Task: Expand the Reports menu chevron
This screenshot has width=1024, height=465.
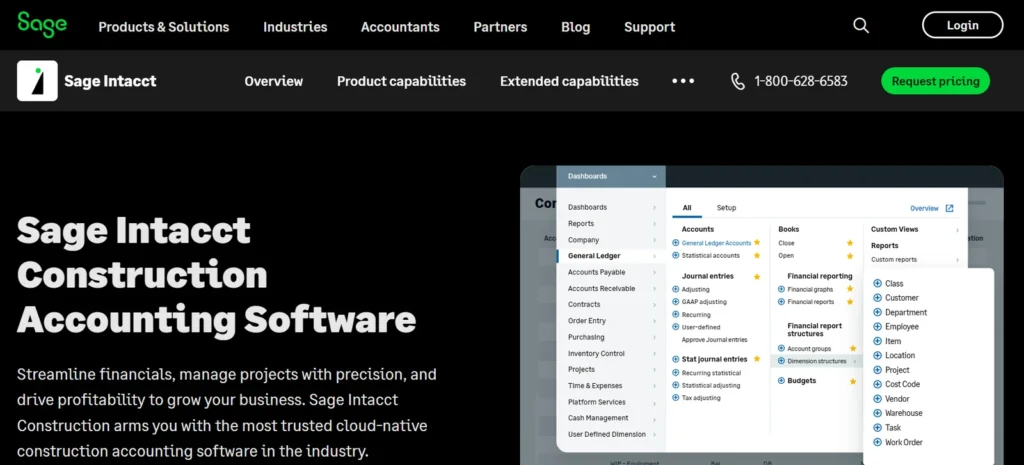Action: (x=654, y=223)
